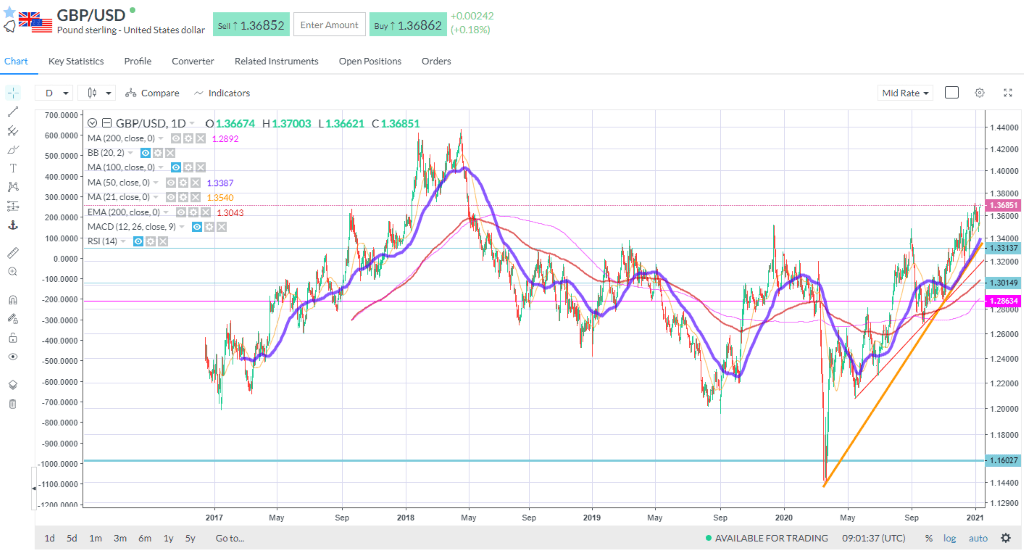Image resolution: width=1024 pixels, height=551 pixels.
Task: Open chart settings gear in top toolbar
Action: 980,93
